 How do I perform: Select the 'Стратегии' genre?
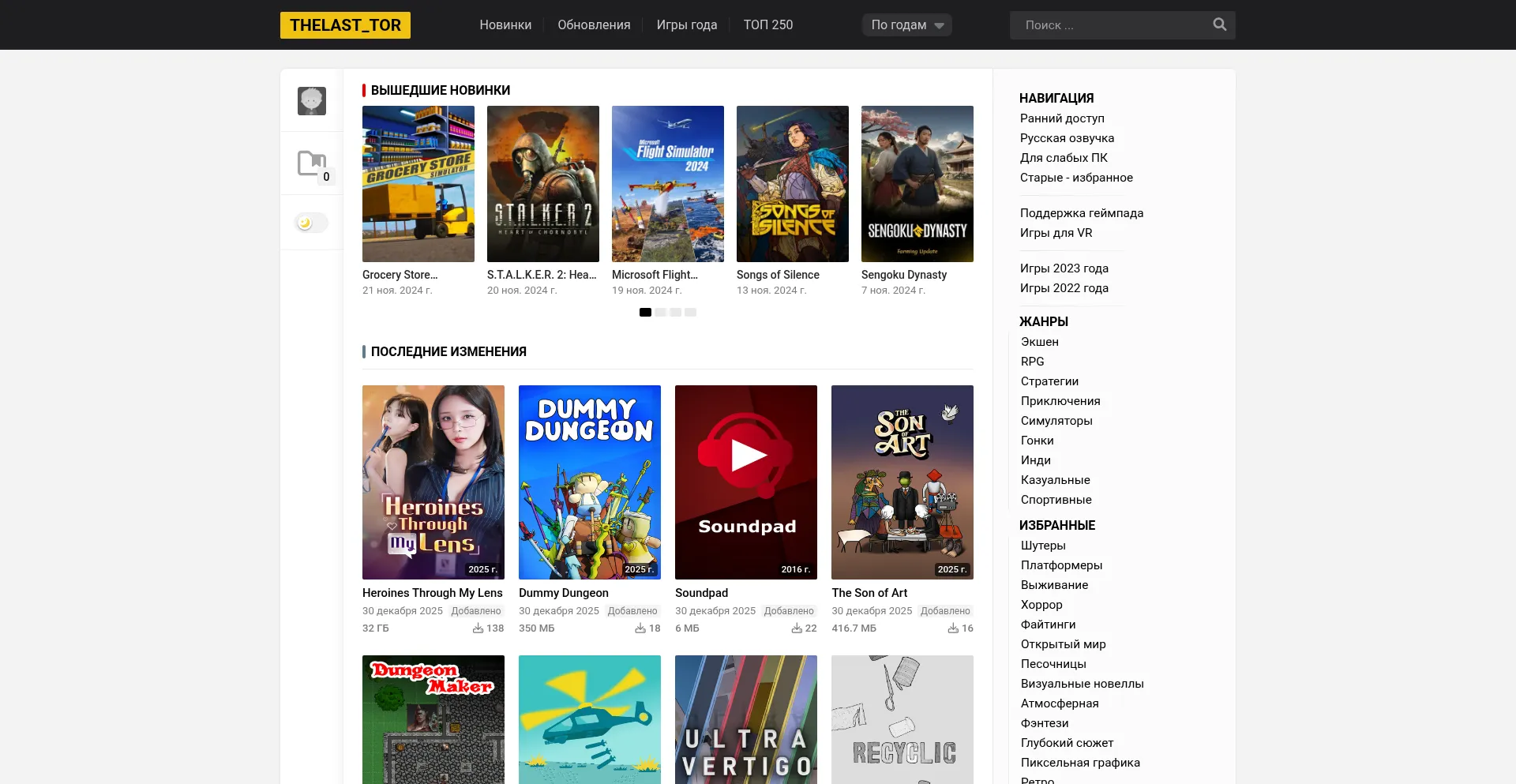point(1049,381)
